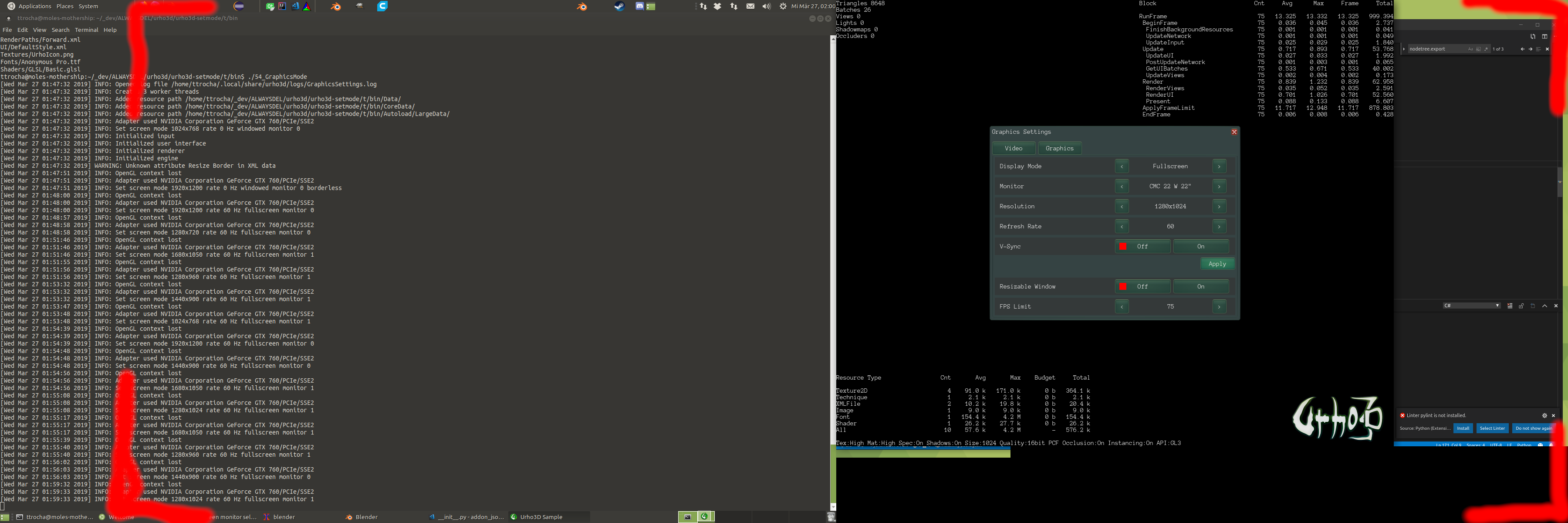The image size is (1568, 523).
Task: Open source control changes icon in VS Code
Action: click(1533, 37)
